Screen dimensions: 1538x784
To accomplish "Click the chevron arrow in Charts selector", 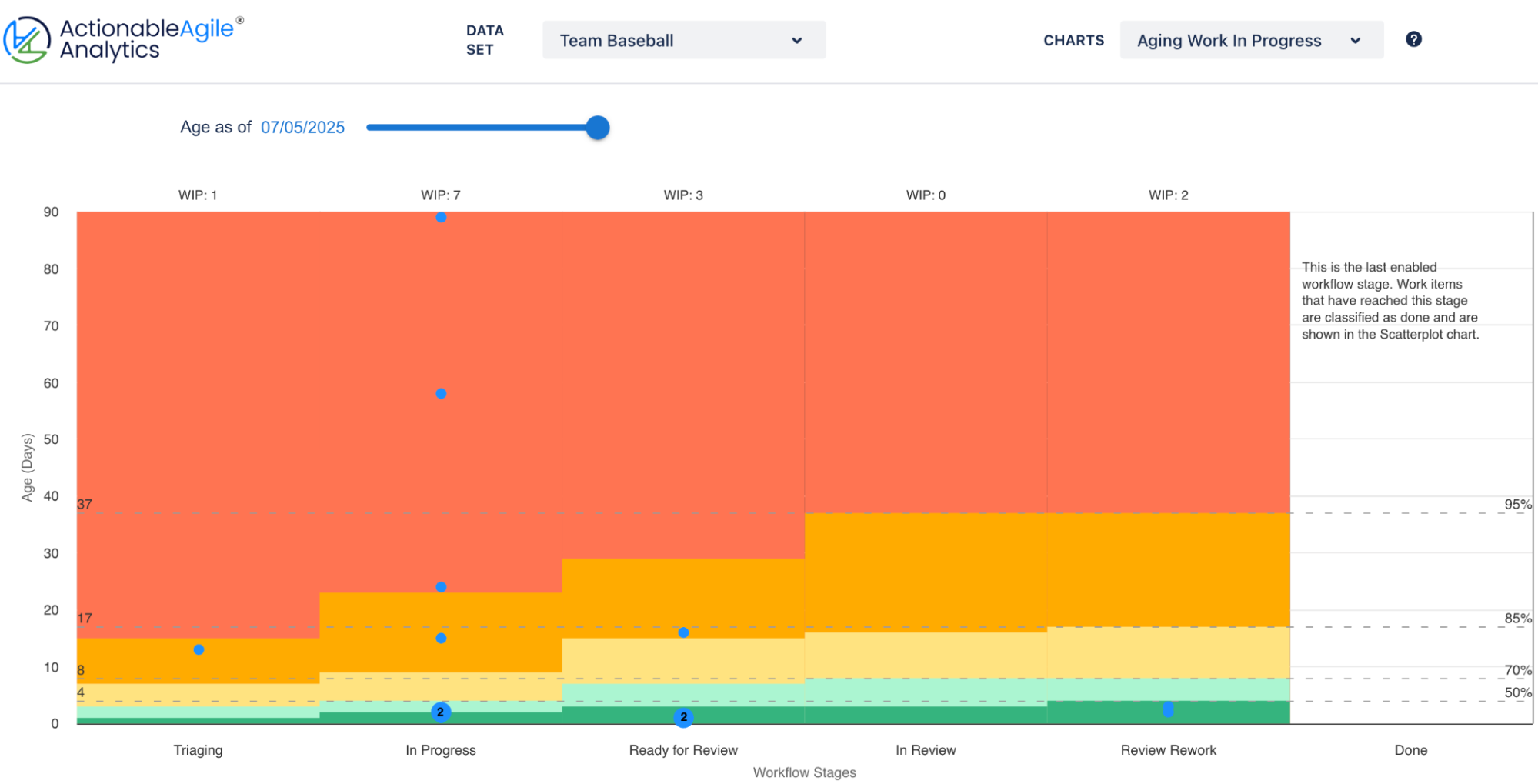I will (1356, 41).
